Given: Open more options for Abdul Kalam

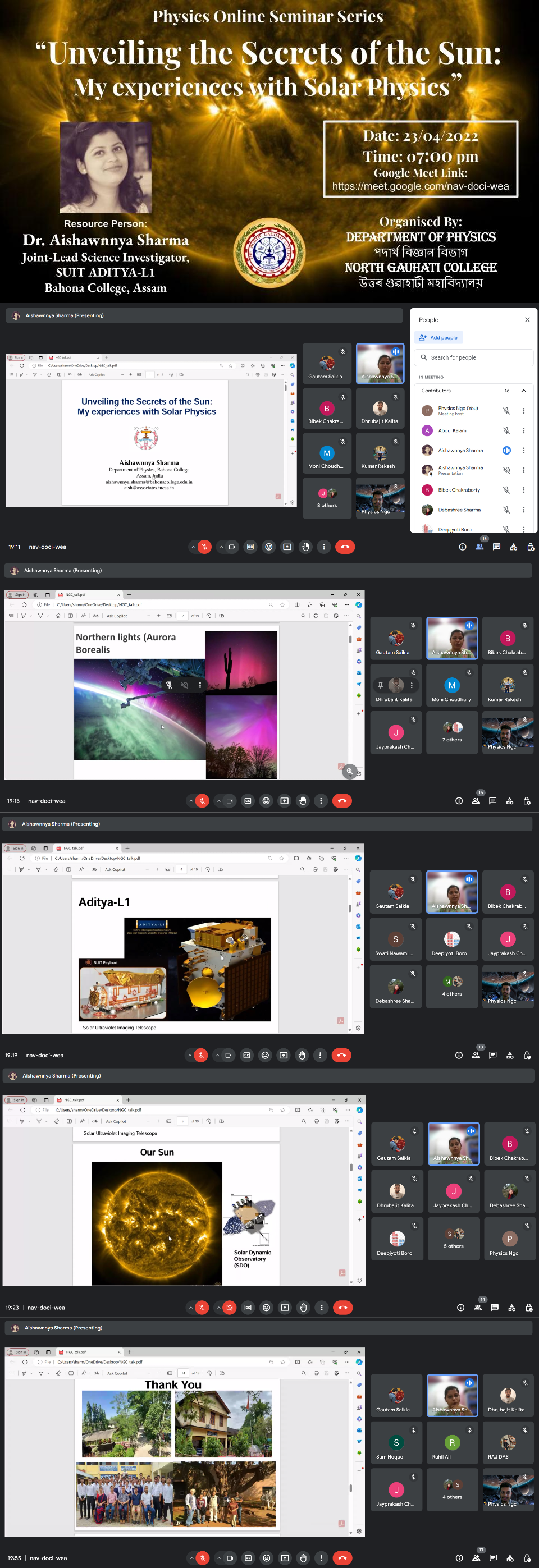Looking at the screenshot, I should (523, 430).
